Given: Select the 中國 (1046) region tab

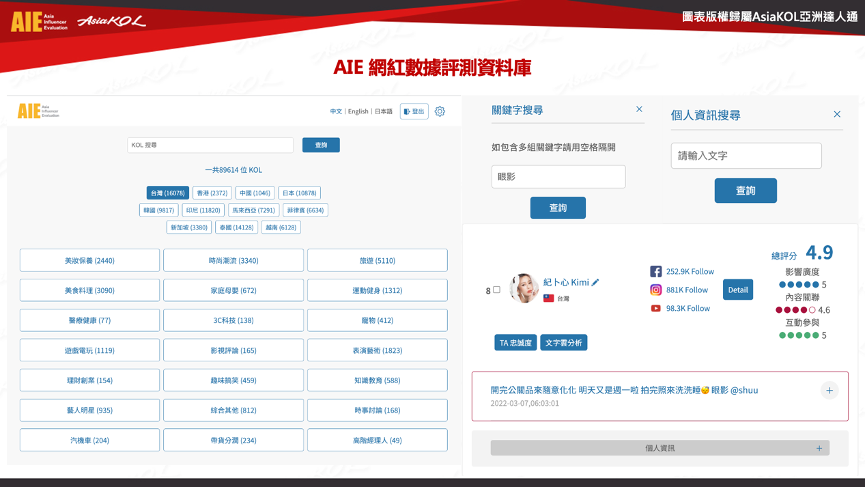Looking at the screenshot, I should [255, 193].
